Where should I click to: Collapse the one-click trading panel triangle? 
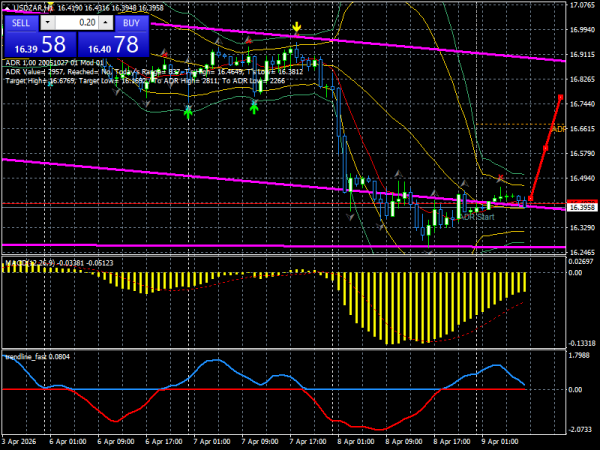pos(8,8)
